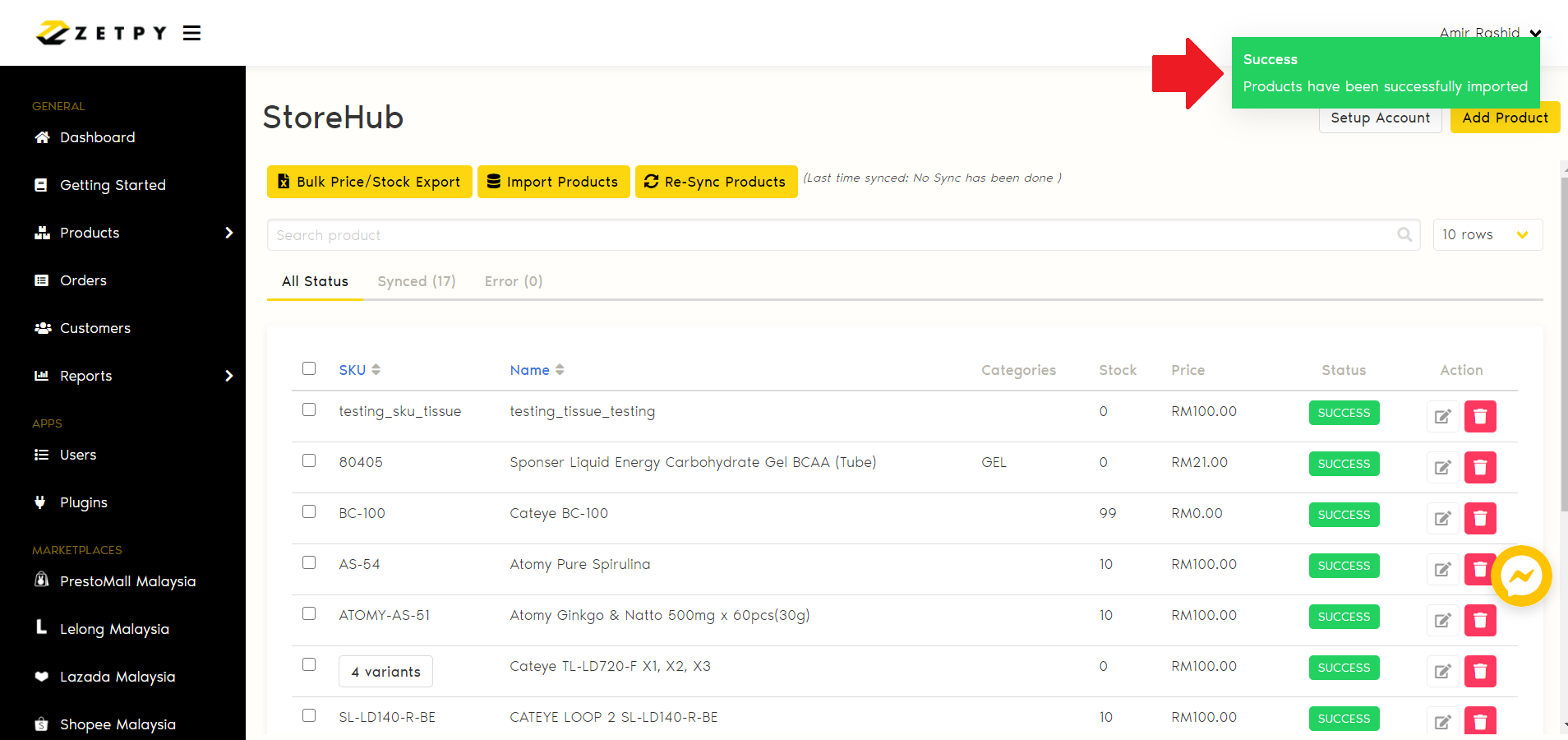1568x740 pixels.
Task: Focus the Search product input field
Action: pyautogui.click(x=830, y=235)
